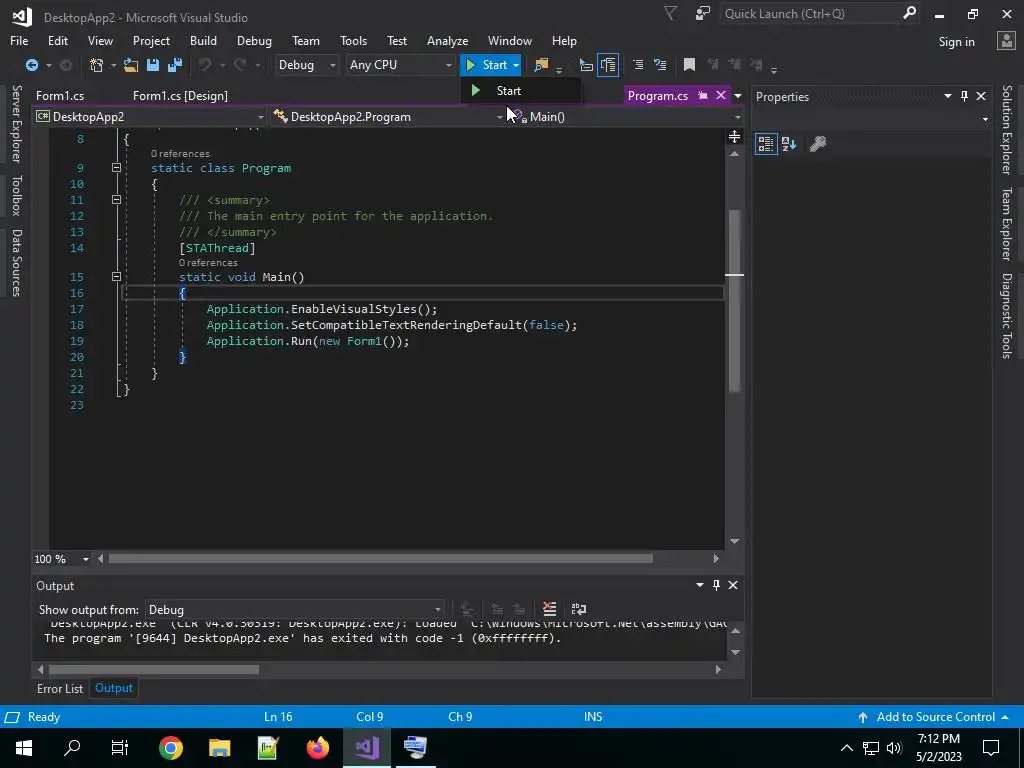Click the green Start debugging button
The width and height of the screenshot is (1024, 768).
point(487,65)
